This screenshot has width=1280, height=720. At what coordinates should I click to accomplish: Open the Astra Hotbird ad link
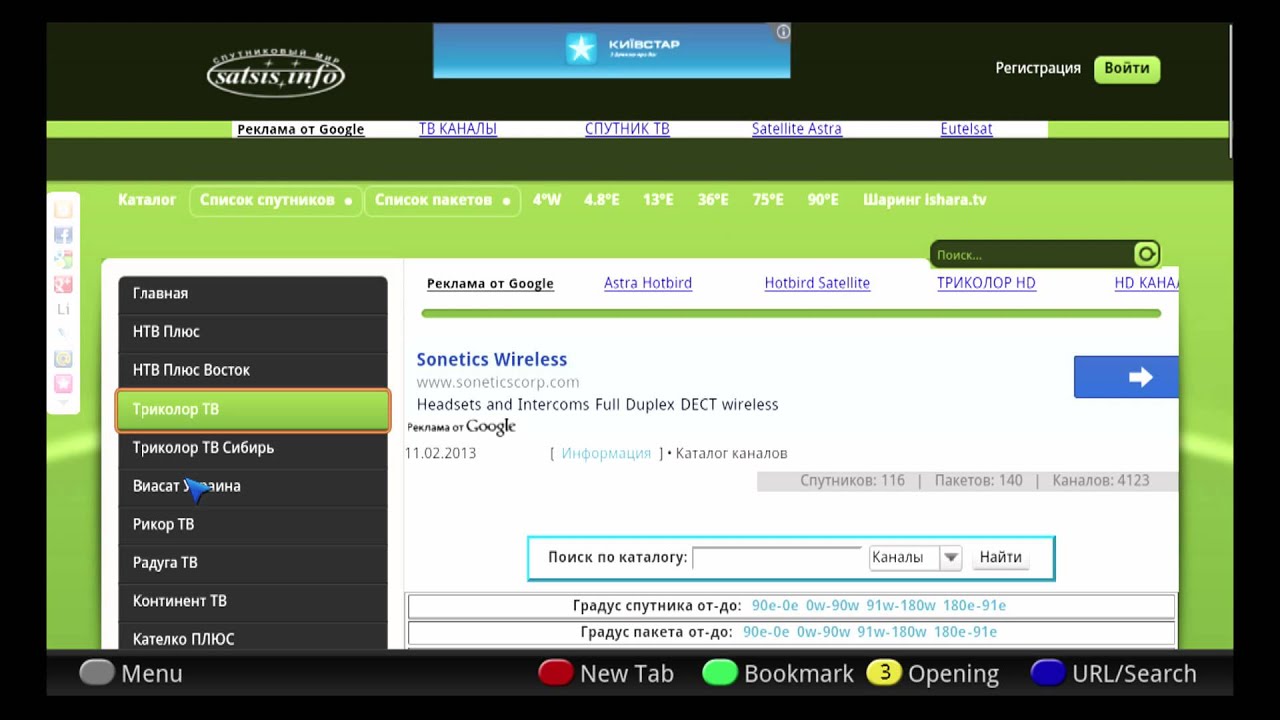coord(648,283)
